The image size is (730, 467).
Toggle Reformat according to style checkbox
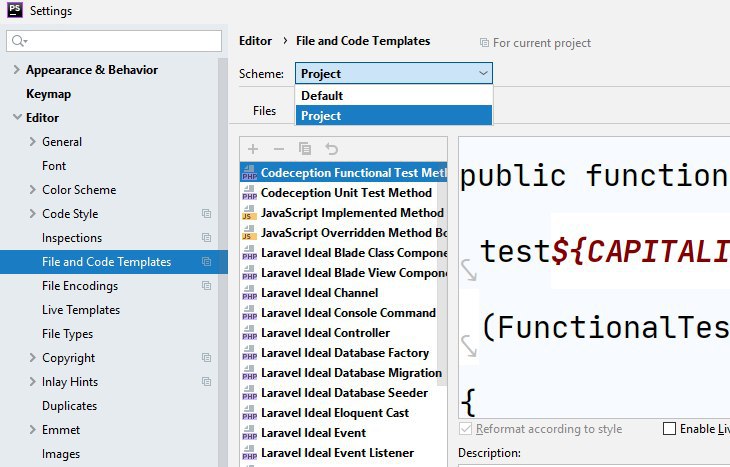[x=465, y=428]
